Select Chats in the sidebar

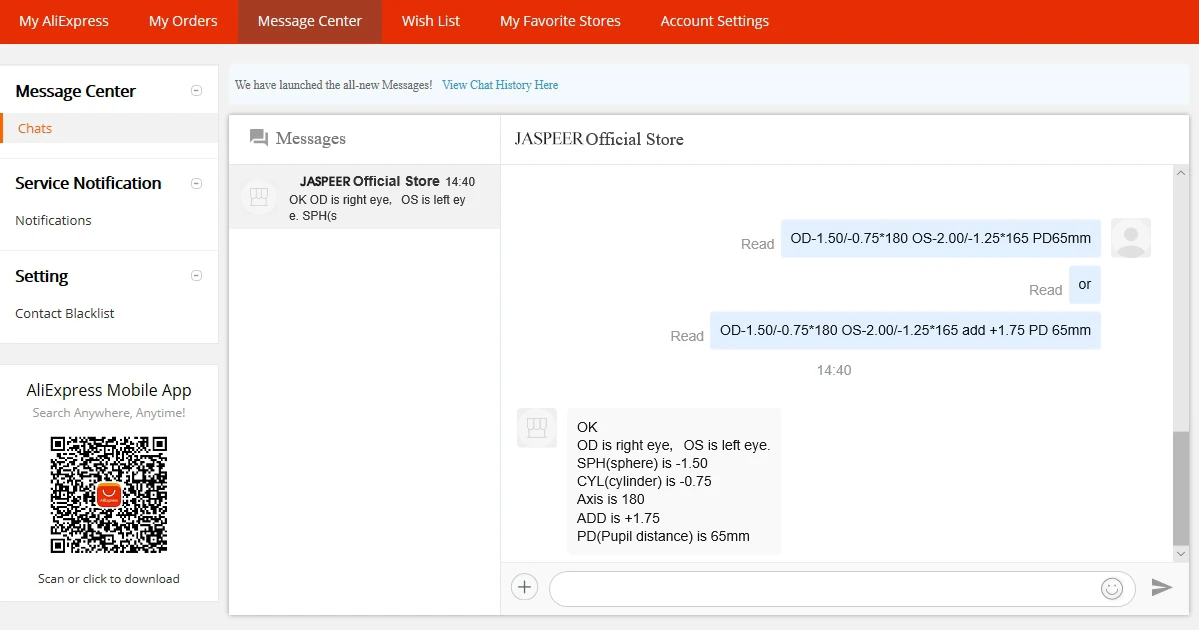[x=109, y=128]
